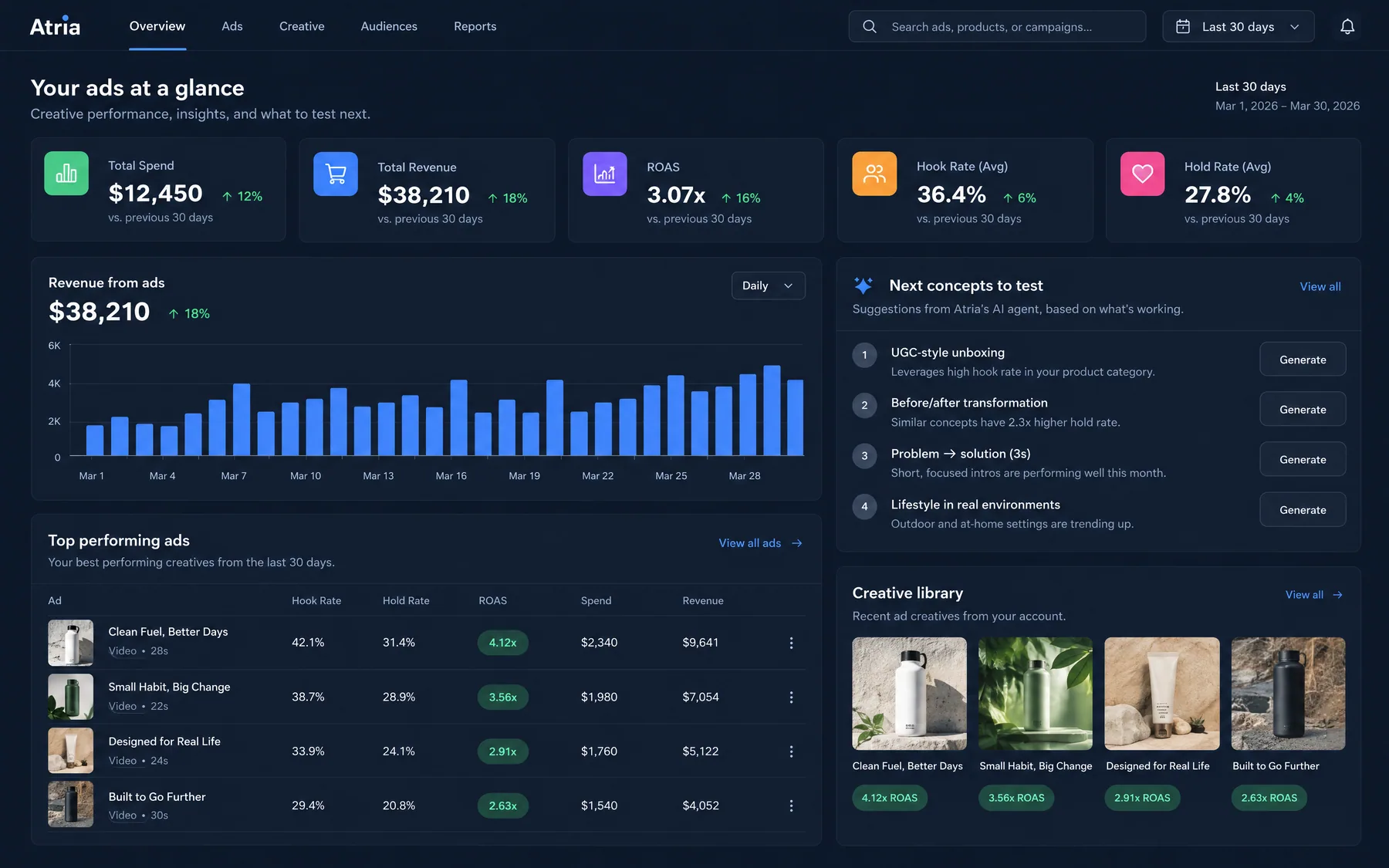Image resolution: width=1389 pixels, height=868 pixels.
Task: Click View all in Next concepts
Action: [1320, 286]
